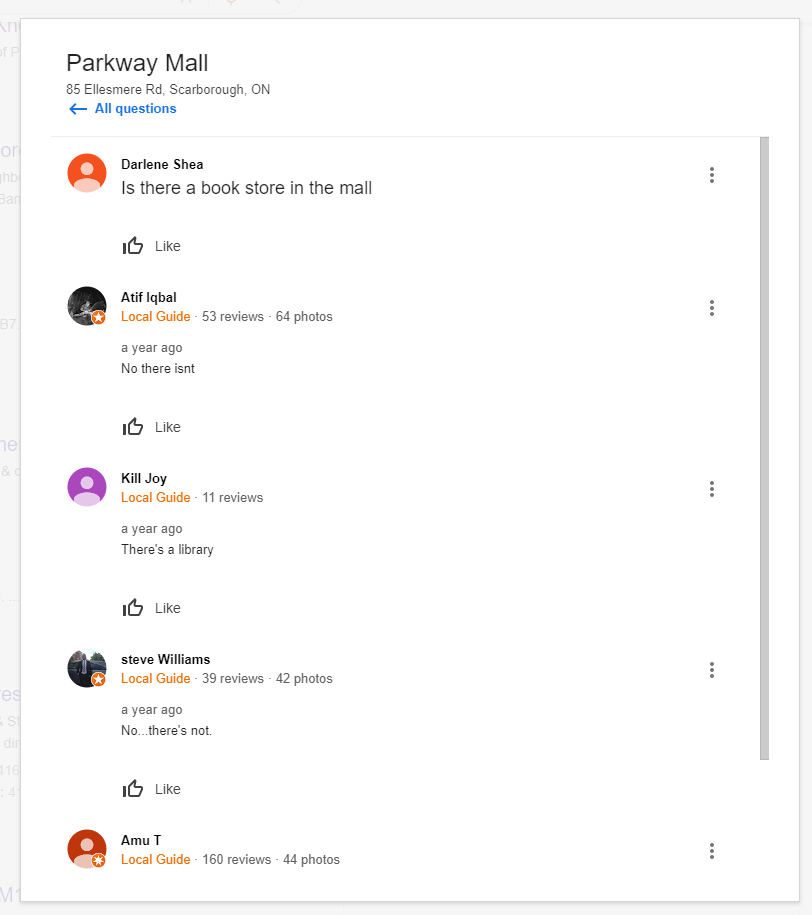Like Atif Iqbal's answer

click(152, 427)
